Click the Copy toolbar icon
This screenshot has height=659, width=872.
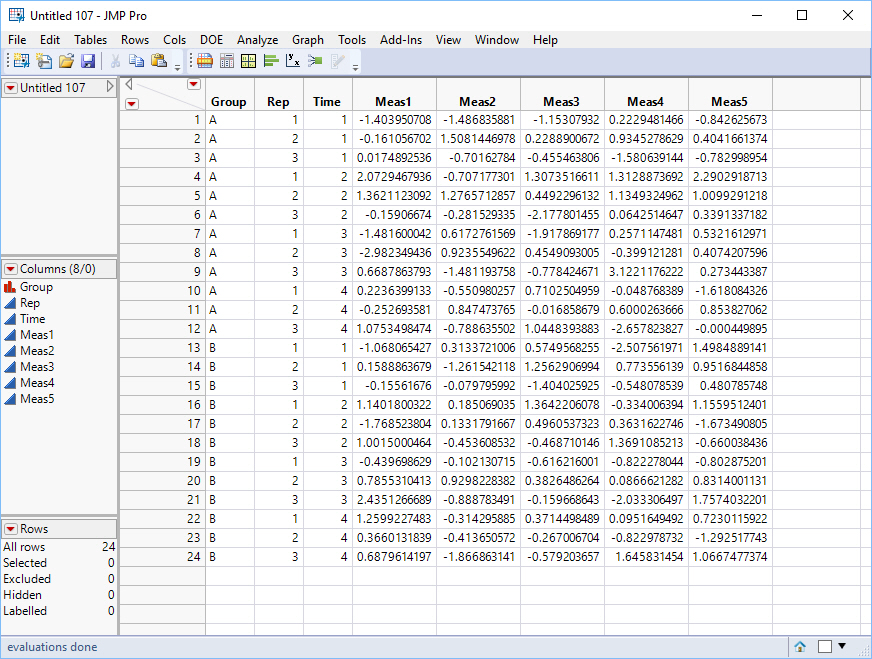pos(136,61)
